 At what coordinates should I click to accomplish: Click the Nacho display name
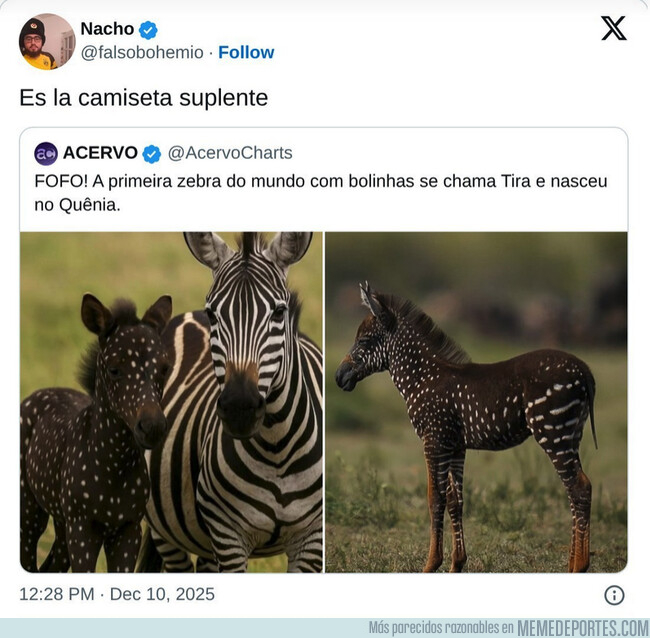point(107,30)
